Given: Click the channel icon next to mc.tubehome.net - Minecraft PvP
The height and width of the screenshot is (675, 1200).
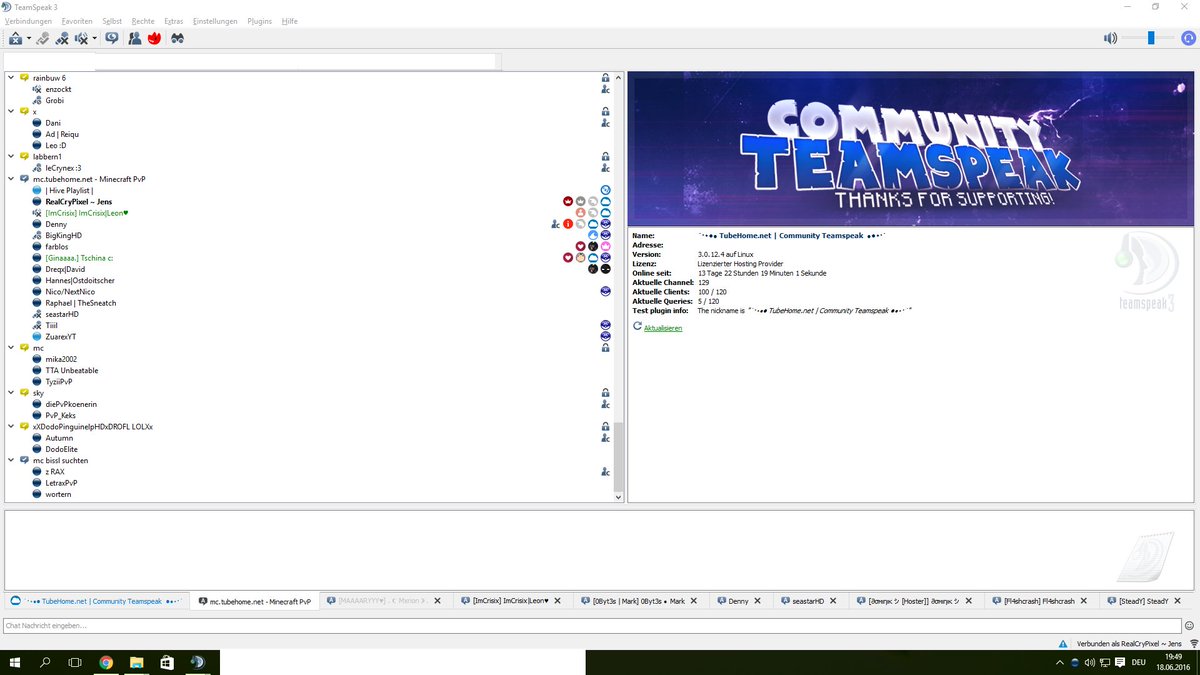Looking at the screenshot, I should tap(24, 179).
